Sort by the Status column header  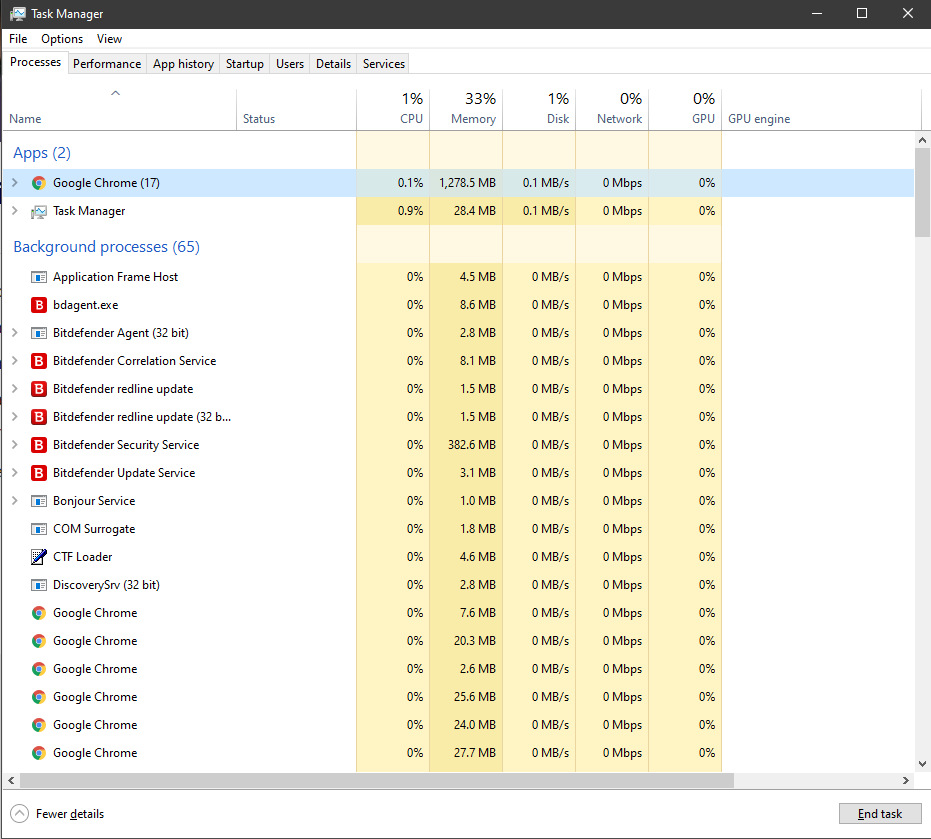tap(296, 110)
